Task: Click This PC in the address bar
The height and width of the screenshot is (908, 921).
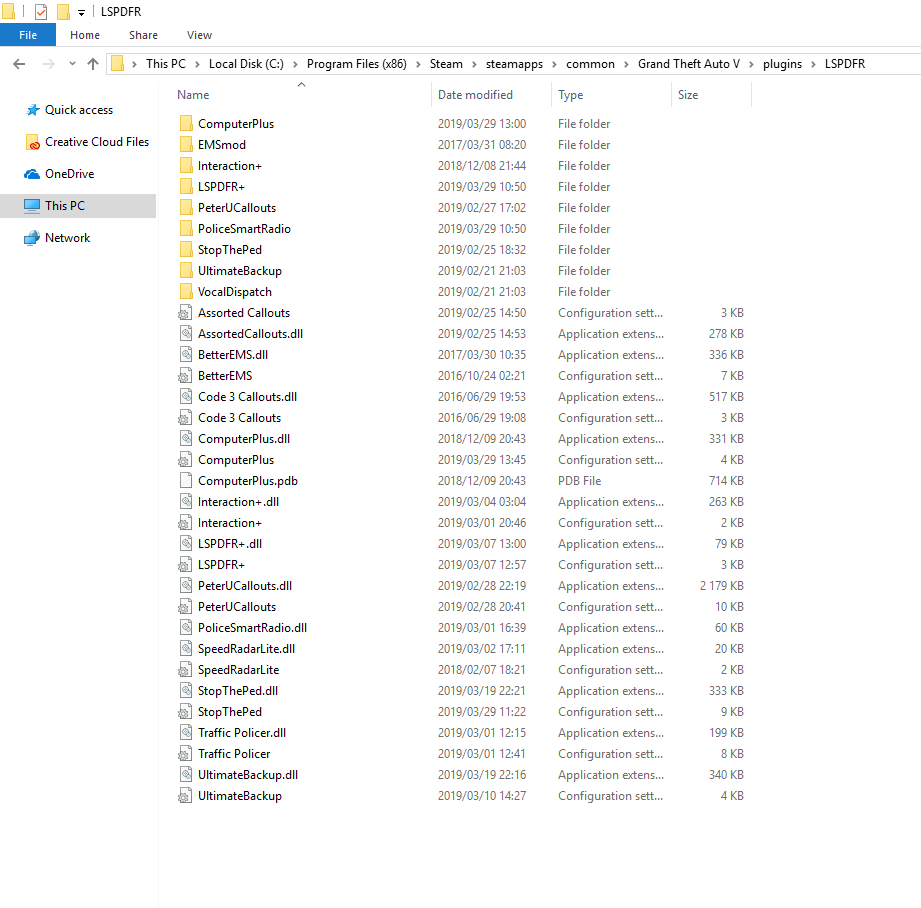Action: 166,64
